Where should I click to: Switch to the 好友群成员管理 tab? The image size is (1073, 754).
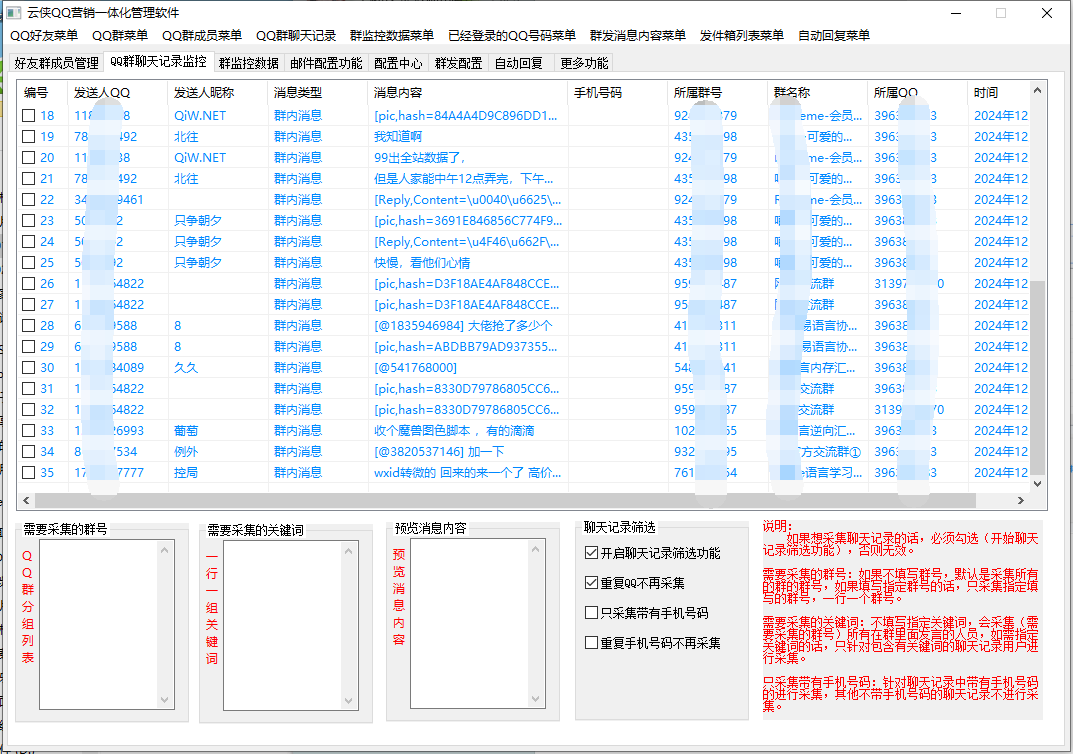(57, 63)
